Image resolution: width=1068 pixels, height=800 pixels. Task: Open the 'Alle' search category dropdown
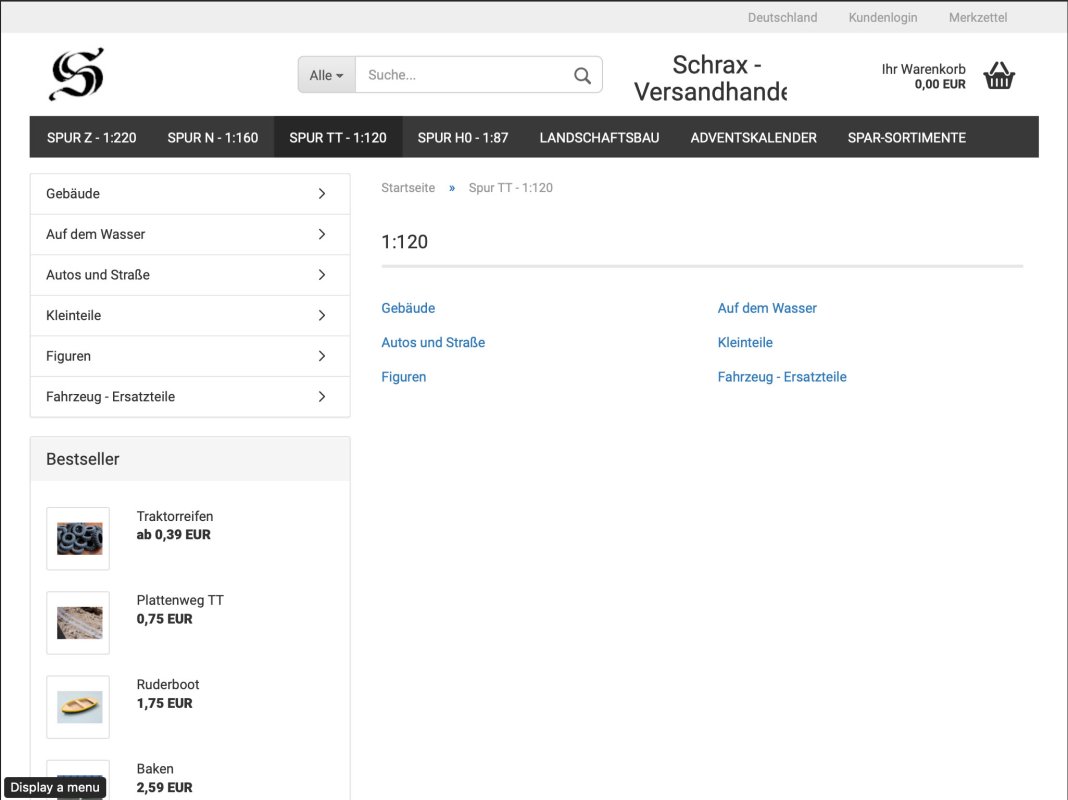(x=326, y=75)
